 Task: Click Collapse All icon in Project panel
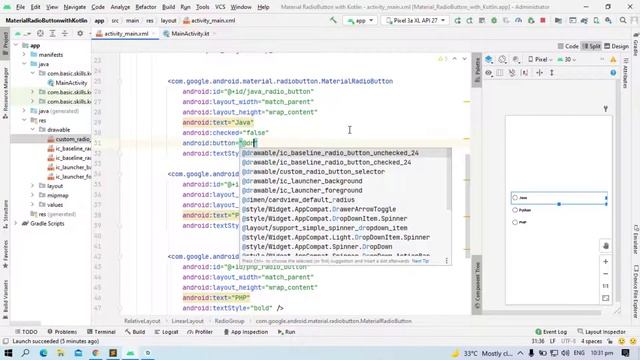tap(64, 33)
